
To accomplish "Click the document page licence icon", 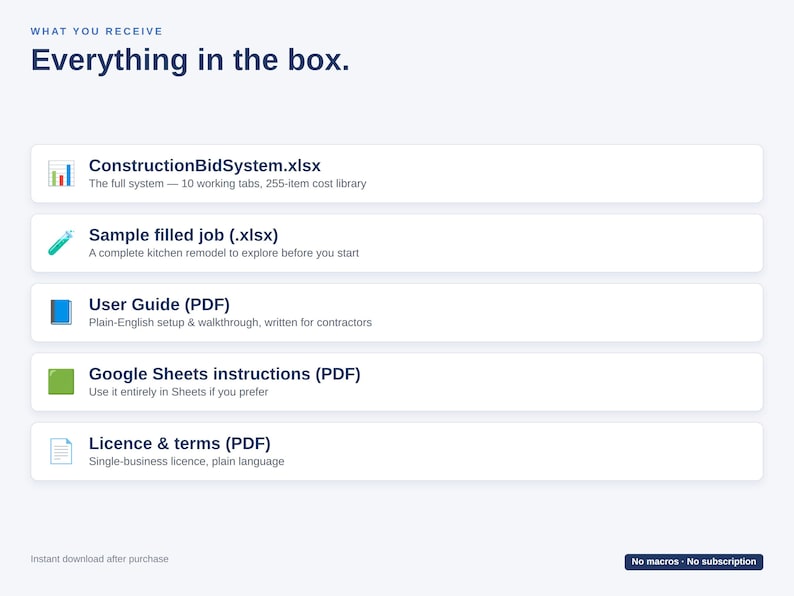I will coord(61,451).
